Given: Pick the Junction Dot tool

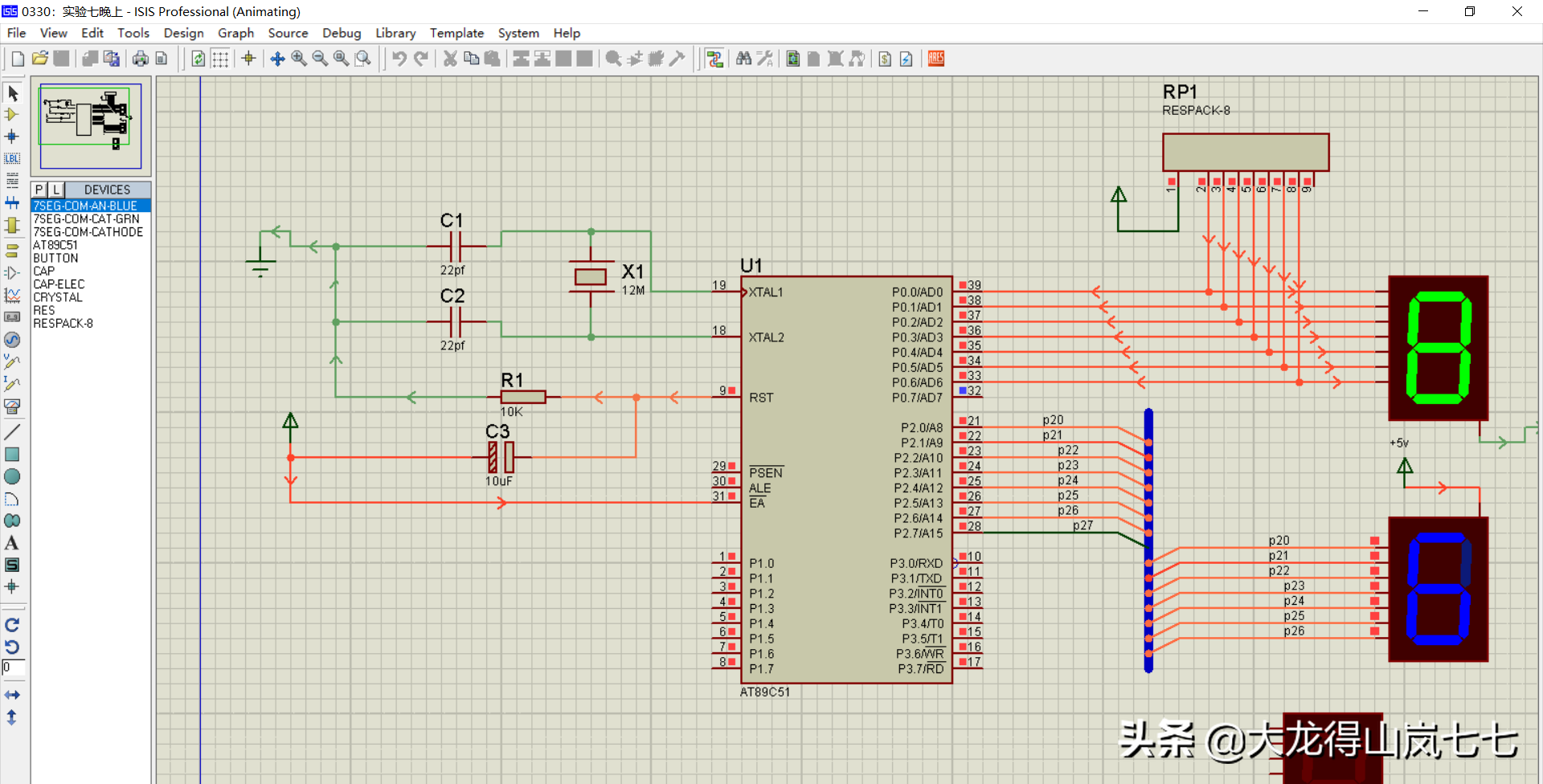Looking at the screenshot, I should [x=12, y=137].
